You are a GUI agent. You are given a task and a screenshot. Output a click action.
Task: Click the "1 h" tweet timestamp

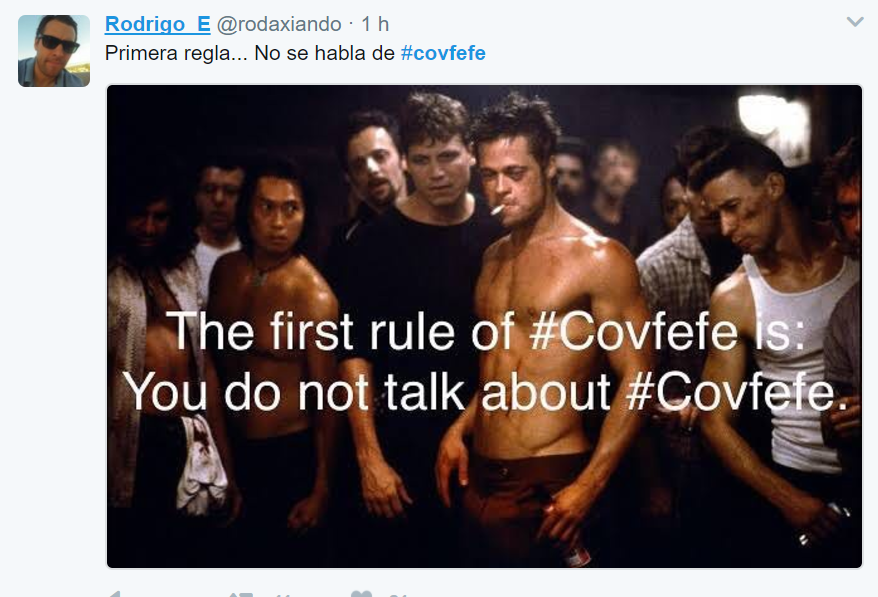[x=375, y=24]
